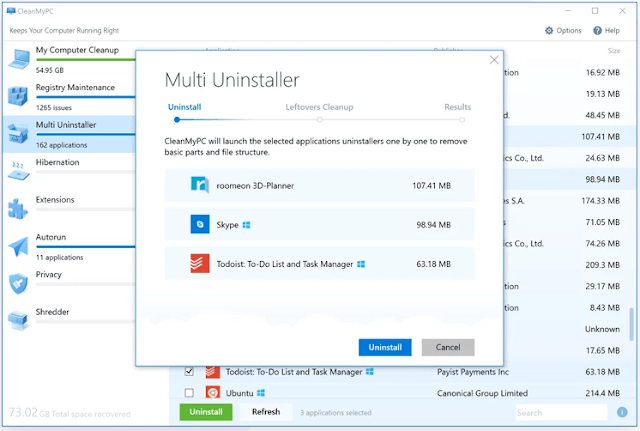640x431 pixels.
Task: Click '3 applications selected' status text
Action: [x=336, y=413]
